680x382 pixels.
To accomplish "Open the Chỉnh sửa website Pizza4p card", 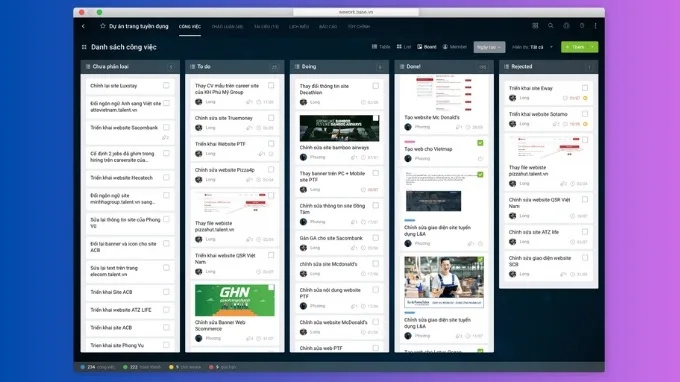I will tap(235, 174).
